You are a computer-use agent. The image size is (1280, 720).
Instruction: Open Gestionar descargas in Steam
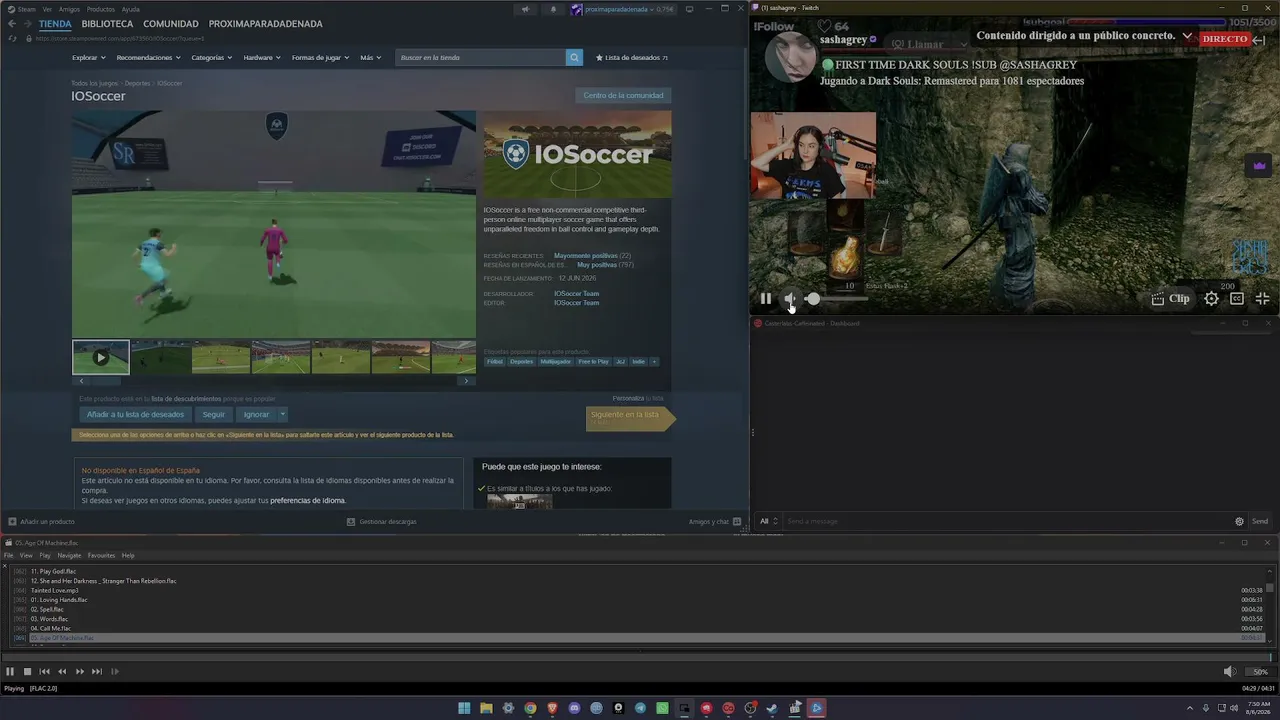(382, 521)
